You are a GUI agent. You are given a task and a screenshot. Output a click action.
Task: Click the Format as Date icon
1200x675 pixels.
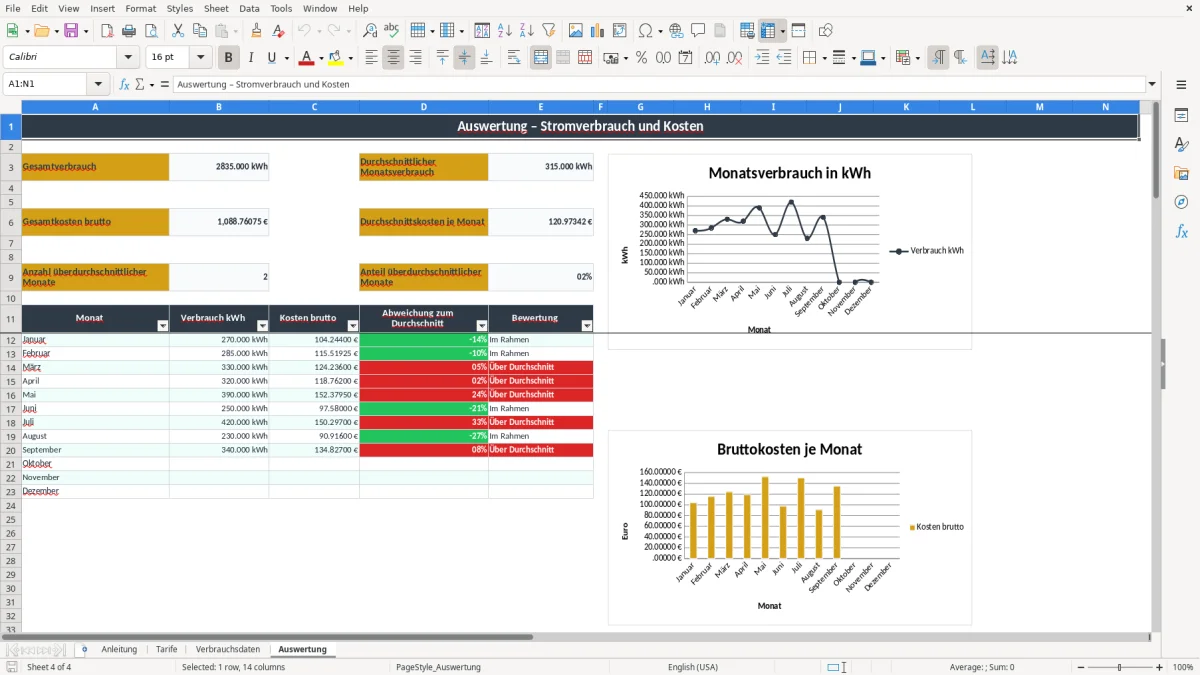[686, 58]
